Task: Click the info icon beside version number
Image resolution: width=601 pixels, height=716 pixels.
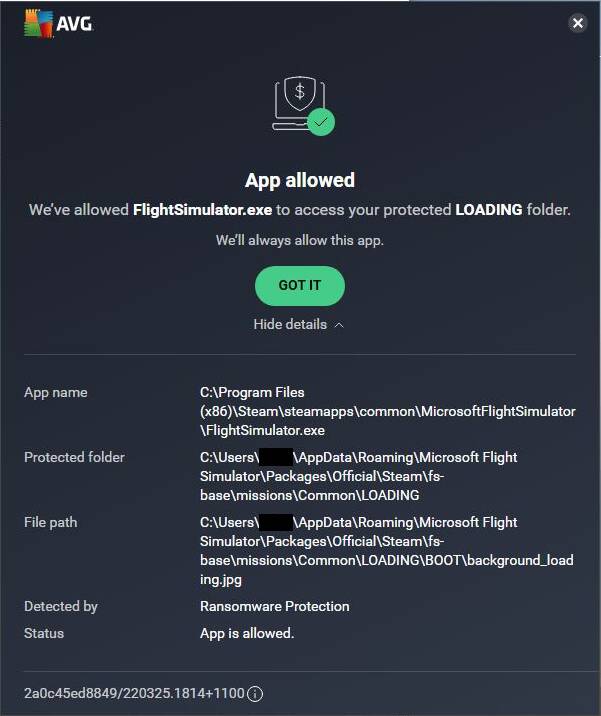Action: point(255,694)
